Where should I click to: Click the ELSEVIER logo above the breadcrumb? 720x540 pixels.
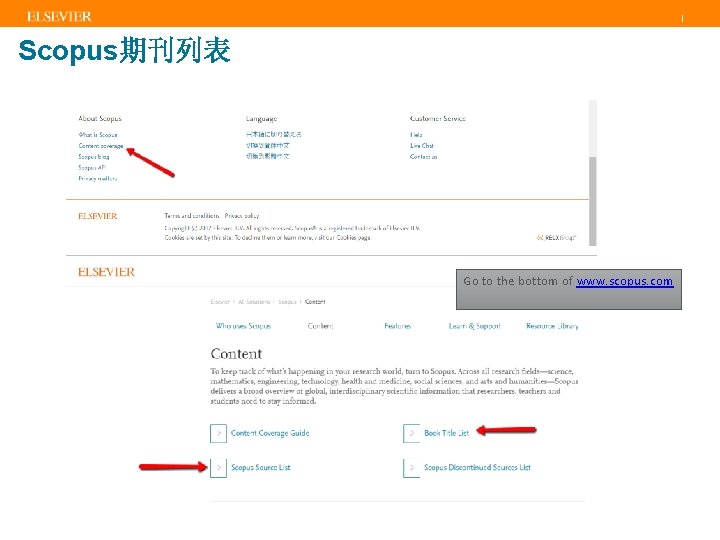[x=107, y=272]
